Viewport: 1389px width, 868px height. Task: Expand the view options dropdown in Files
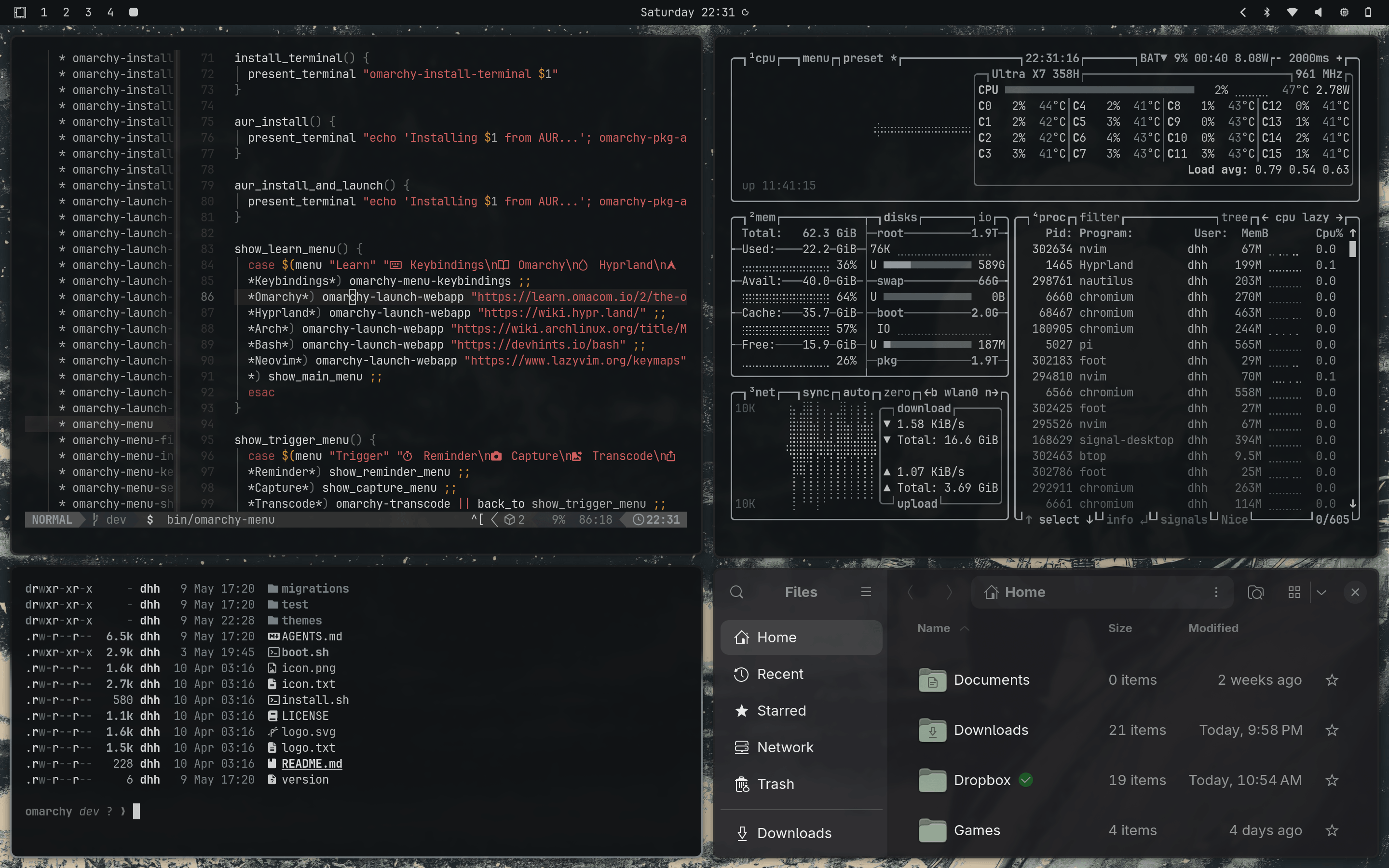(1321, 592)
